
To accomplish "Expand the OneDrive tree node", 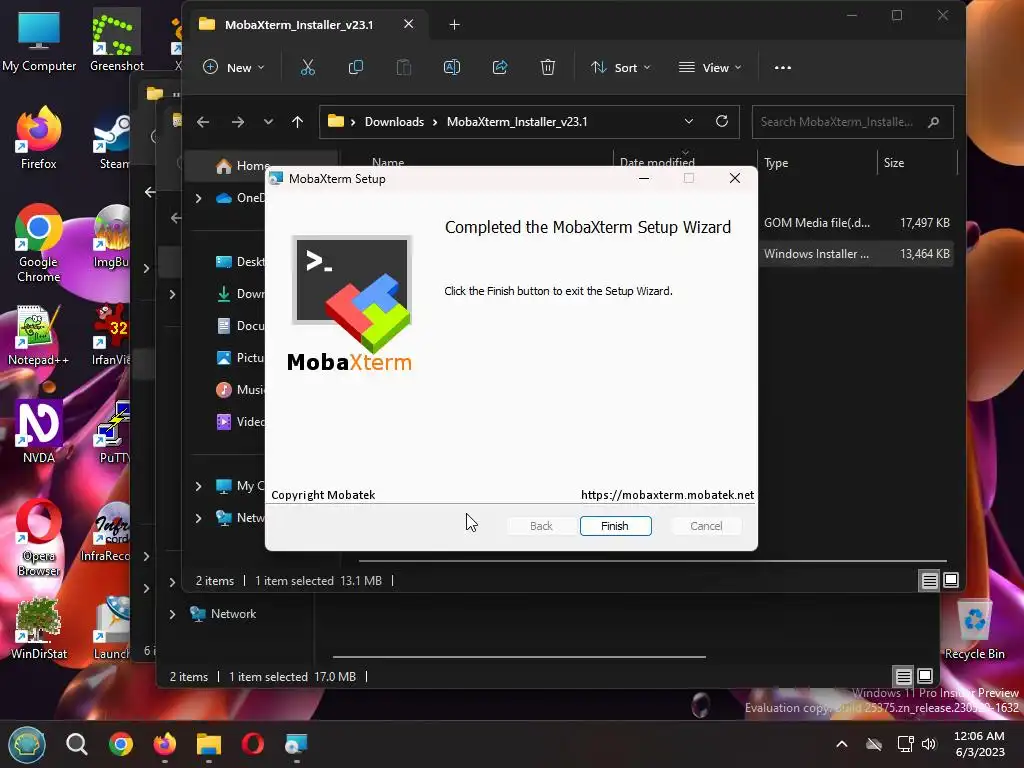I will pos(199,198).
